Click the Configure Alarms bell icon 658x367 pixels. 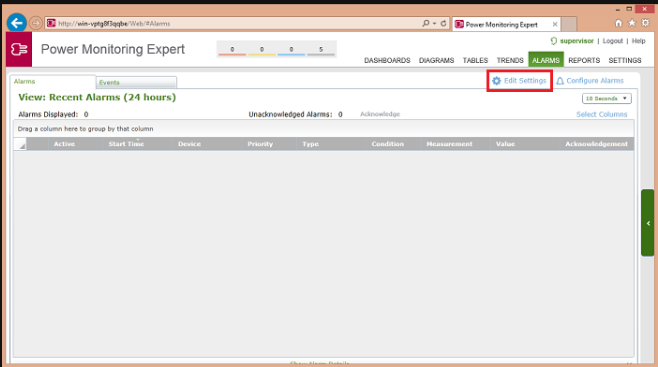[560, 81]
